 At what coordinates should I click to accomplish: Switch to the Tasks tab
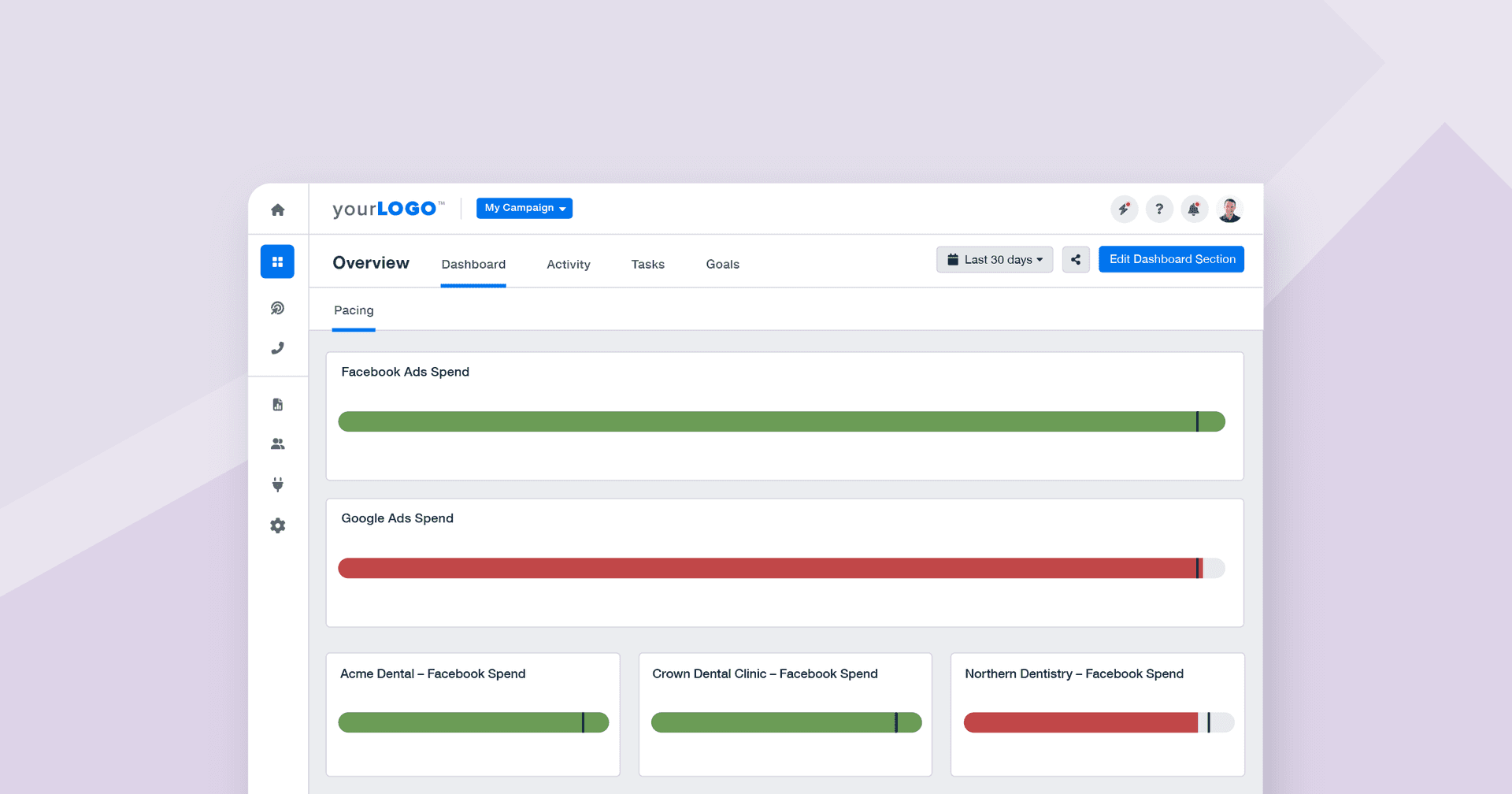(647, 265)
